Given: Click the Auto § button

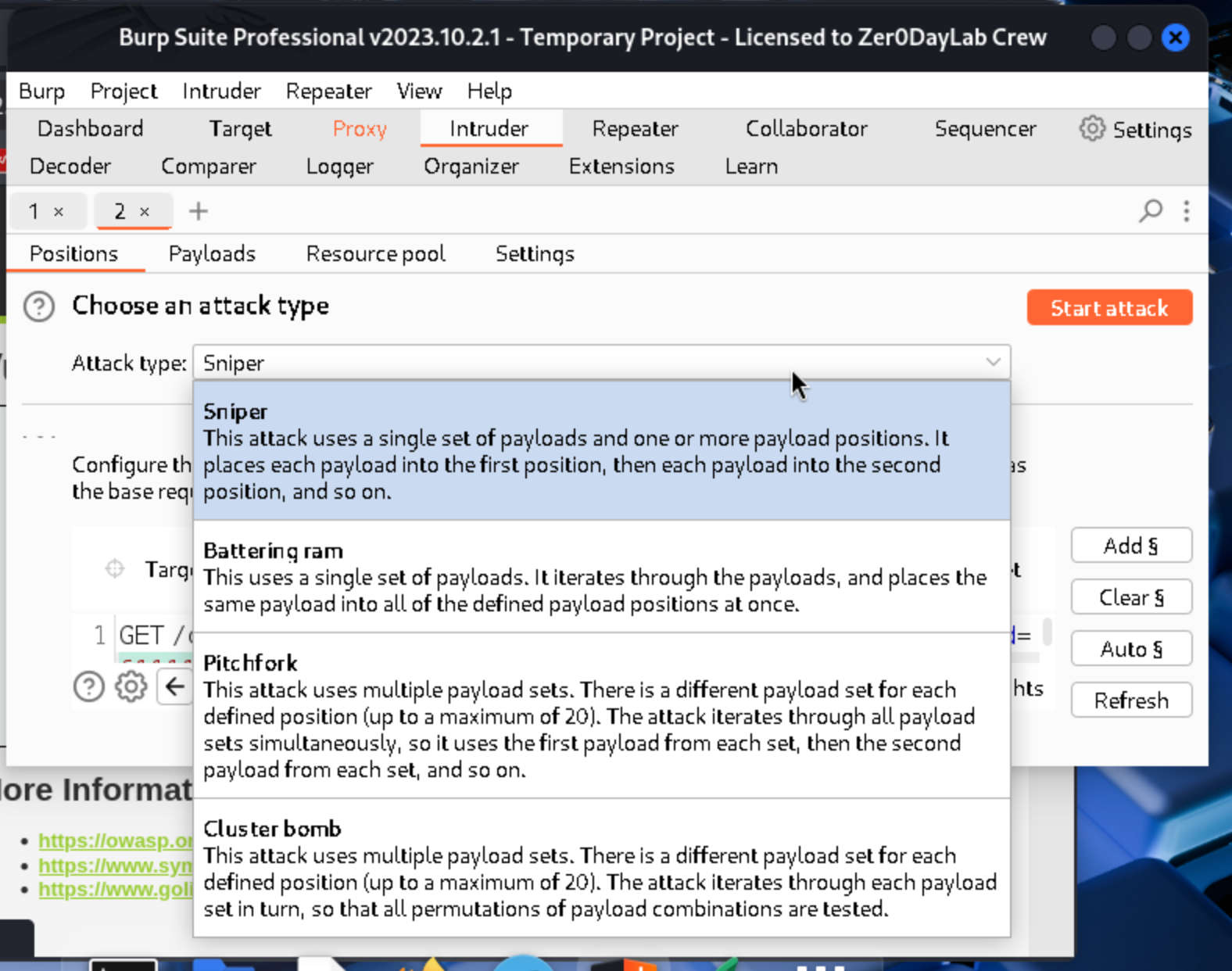Looking at the screenshot, I should [1131, 649].
